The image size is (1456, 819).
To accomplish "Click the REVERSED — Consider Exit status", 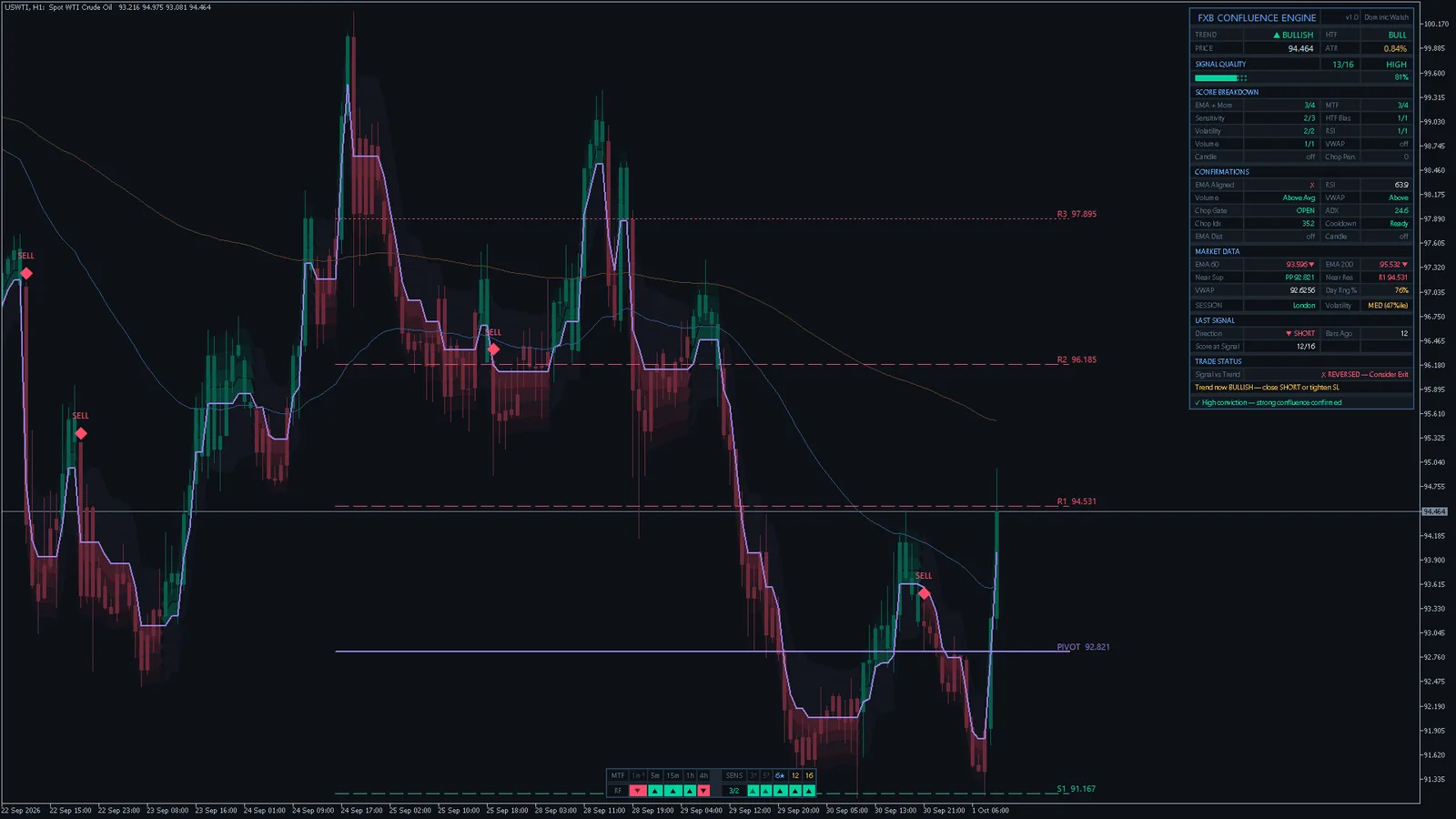I will [x=1364, y=374].
